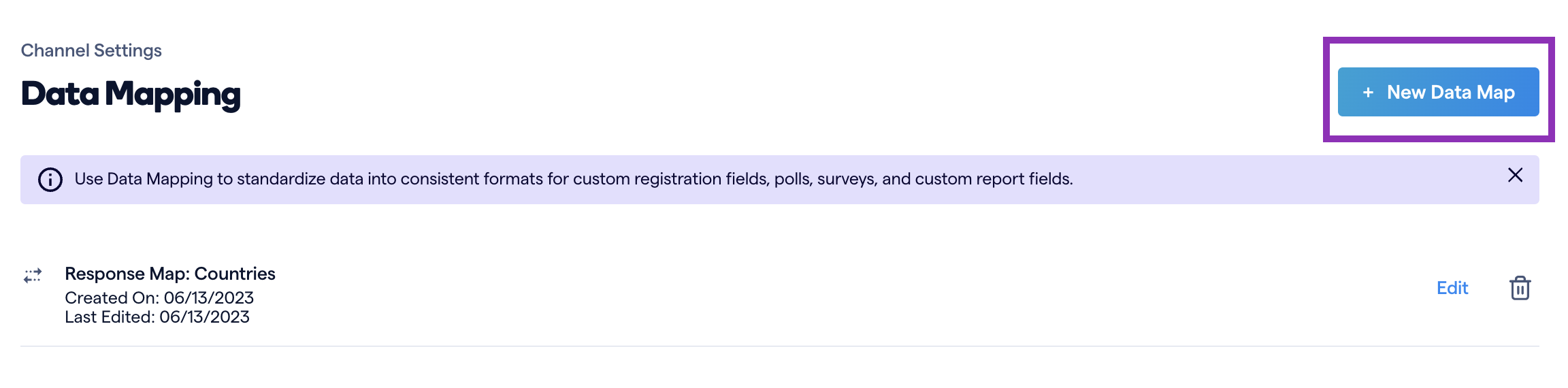Click the New Data Map button
Viewport: 1568px width, 388px height.
(x=1438, y=92)
